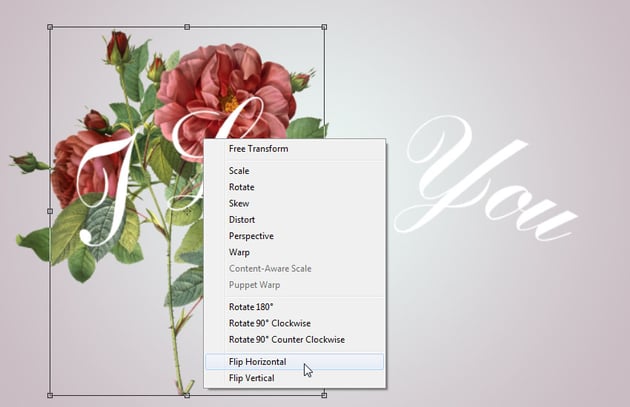The image size is (630, 407).
Task: Click Rotate 180° menu entry
Action: click(295, 307)
